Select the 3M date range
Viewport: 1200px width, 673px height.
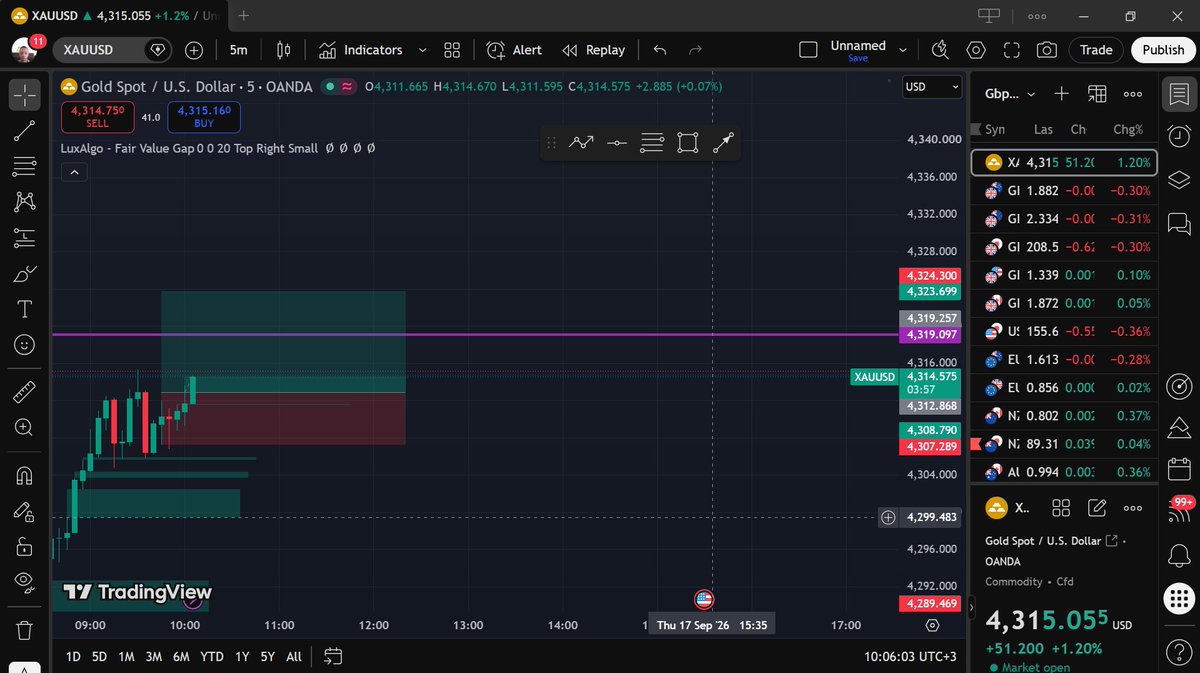pos(153,656)
